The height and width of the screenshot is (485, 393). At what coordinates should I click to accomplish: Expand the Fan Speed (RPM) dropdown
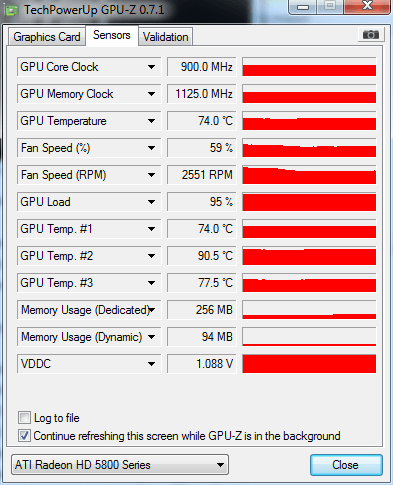[152, 175]
